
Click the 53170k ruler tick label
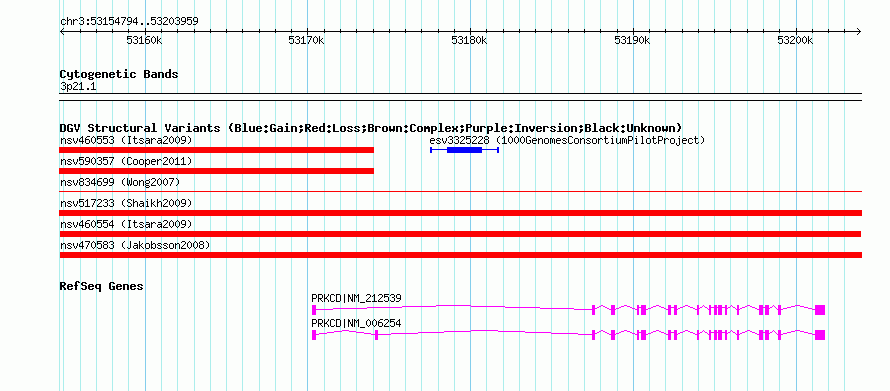(x=307, y=40)
